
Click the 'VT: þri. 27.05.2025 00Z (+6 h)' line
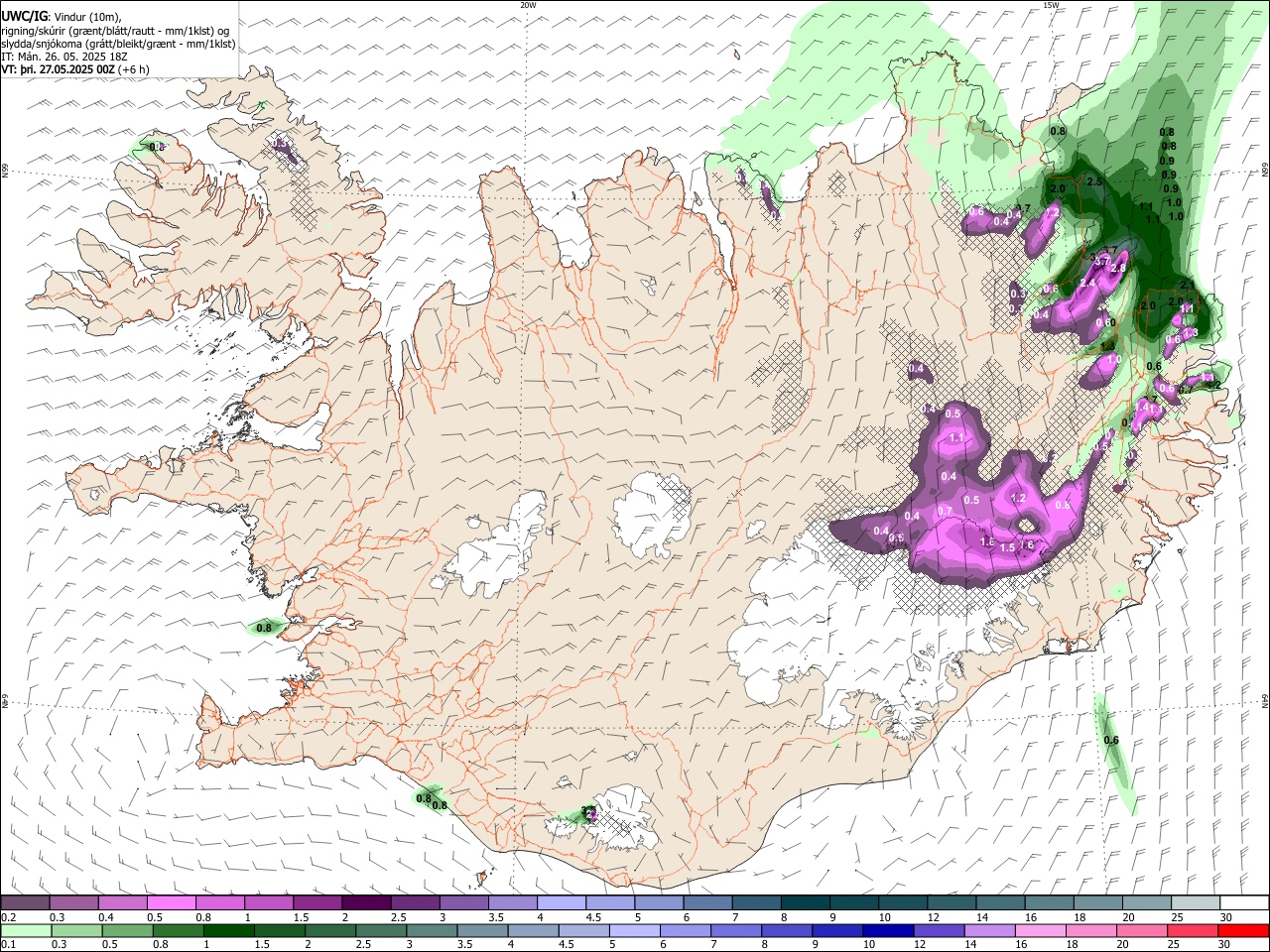(x=75, y=69)
